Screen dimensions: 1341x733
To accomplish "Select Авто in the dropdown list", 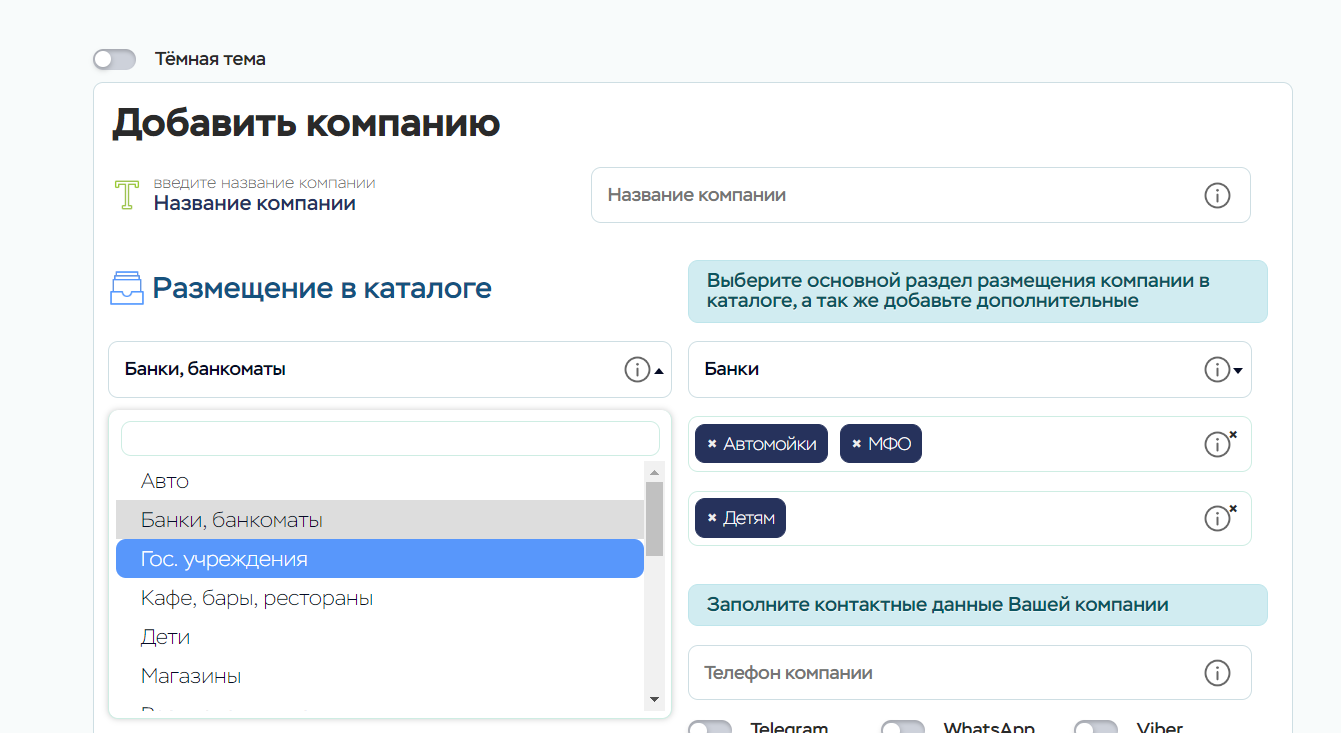I will [379, 481].
